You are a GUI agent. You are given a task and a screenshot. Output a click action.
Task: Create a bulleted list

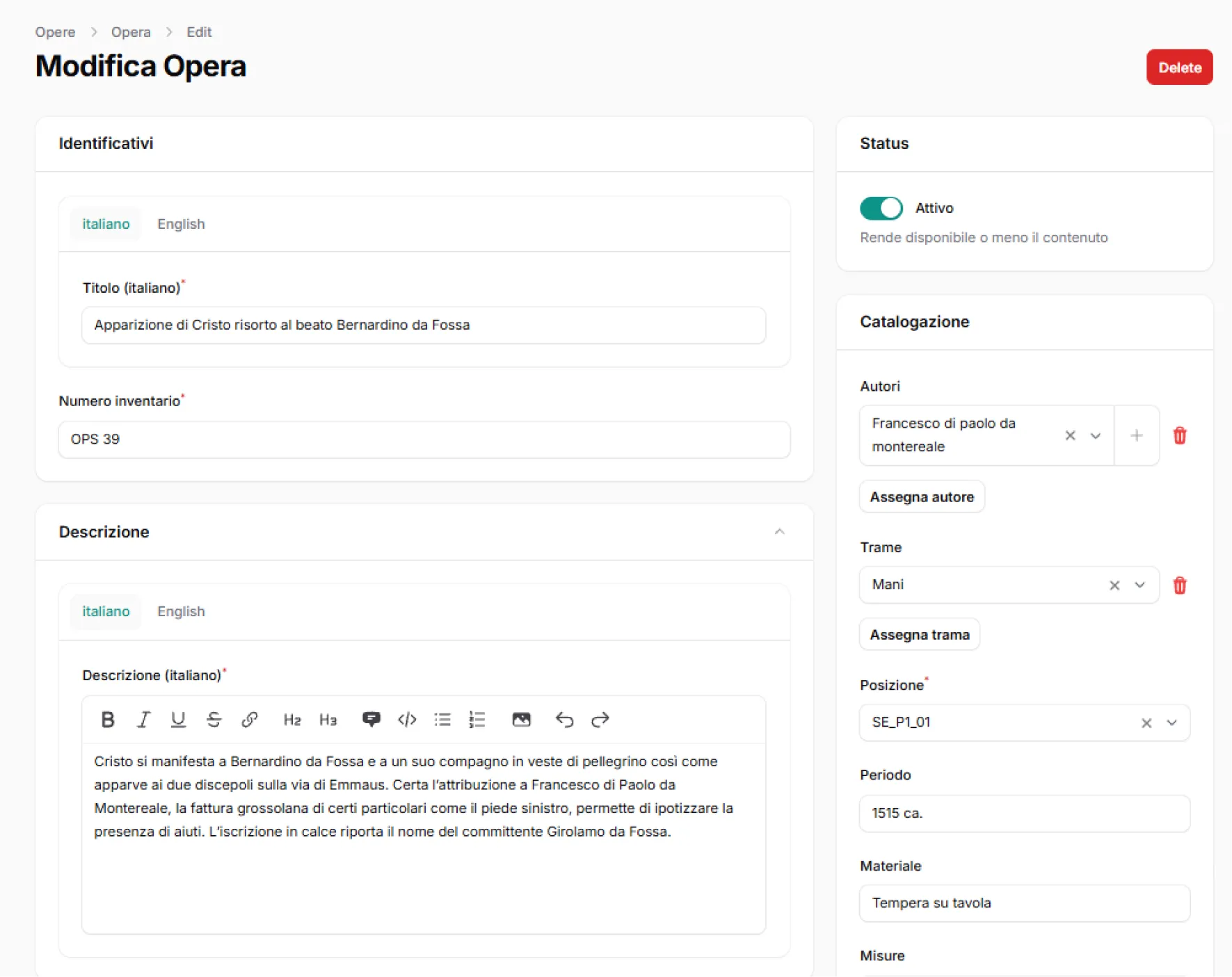click(x=442, y=720)
